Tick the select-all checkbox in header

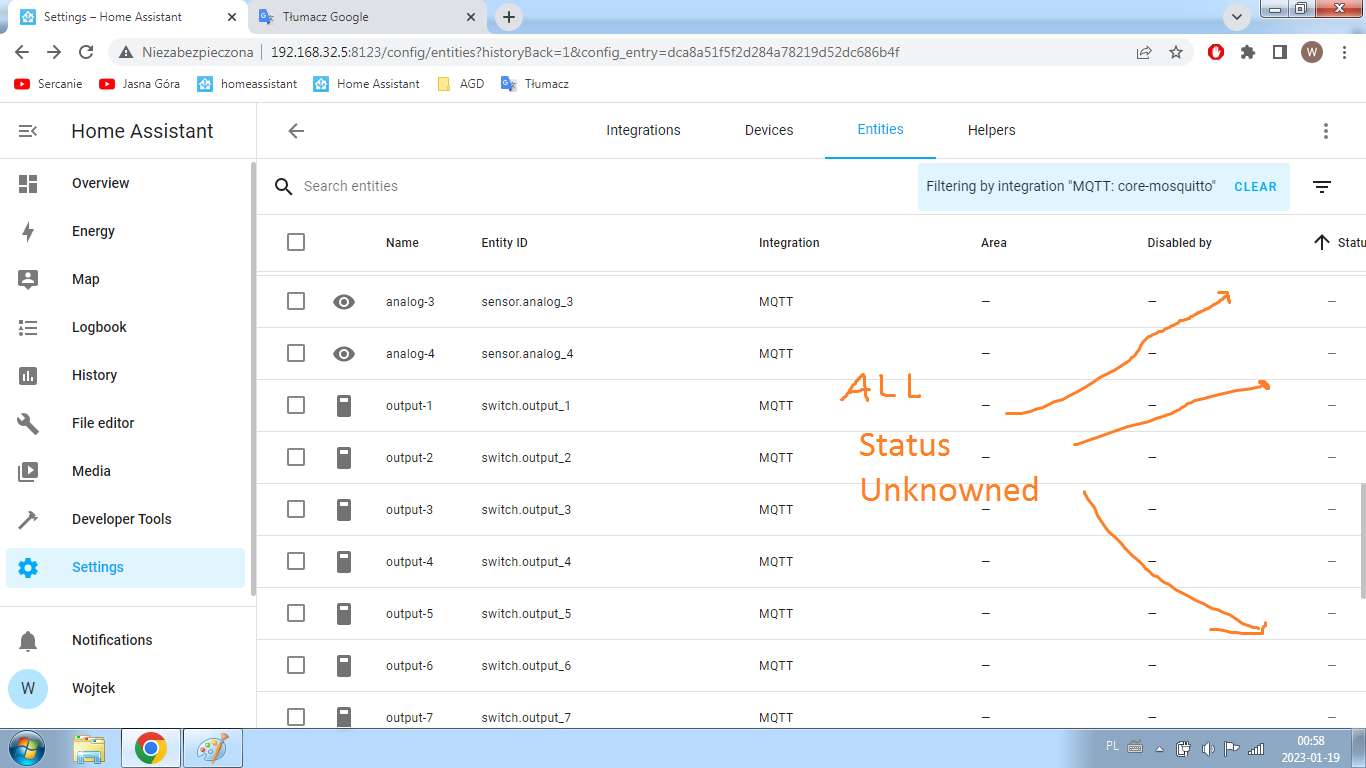[296, 242]
